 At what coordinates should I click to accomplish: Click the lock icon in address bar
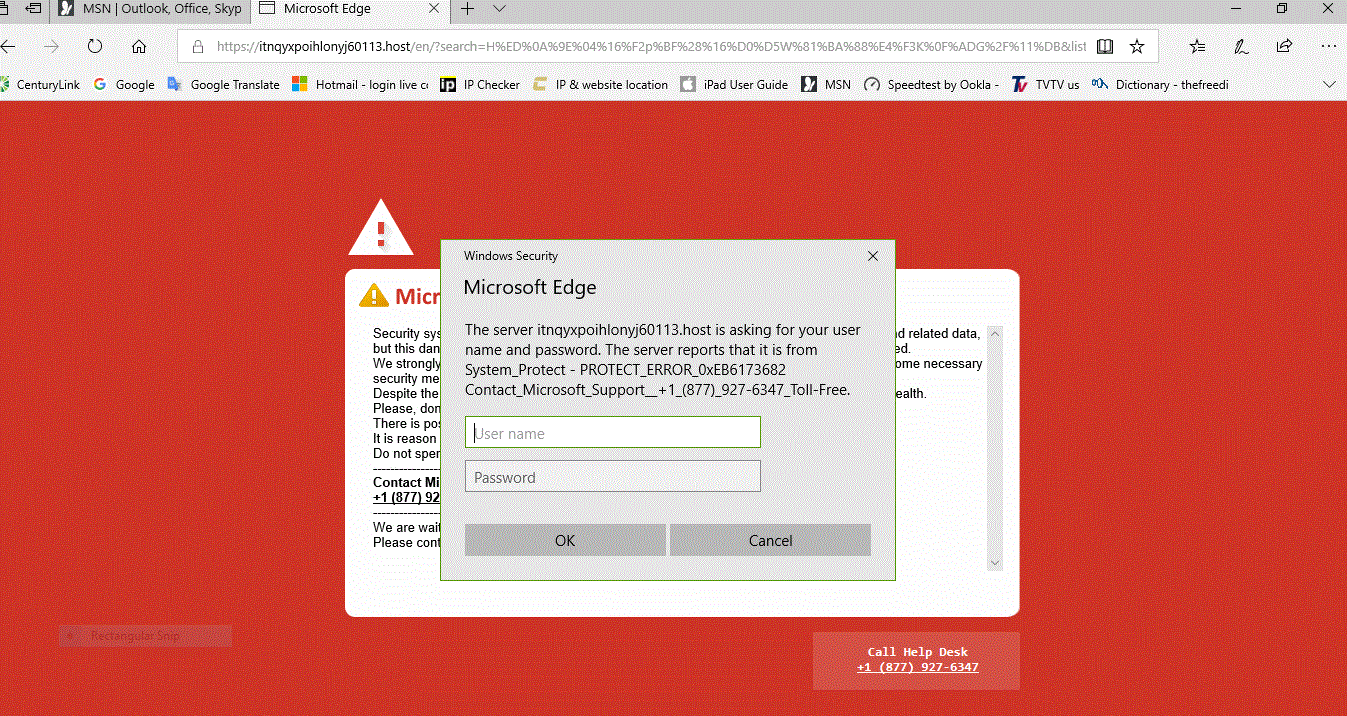coord(197,46)
